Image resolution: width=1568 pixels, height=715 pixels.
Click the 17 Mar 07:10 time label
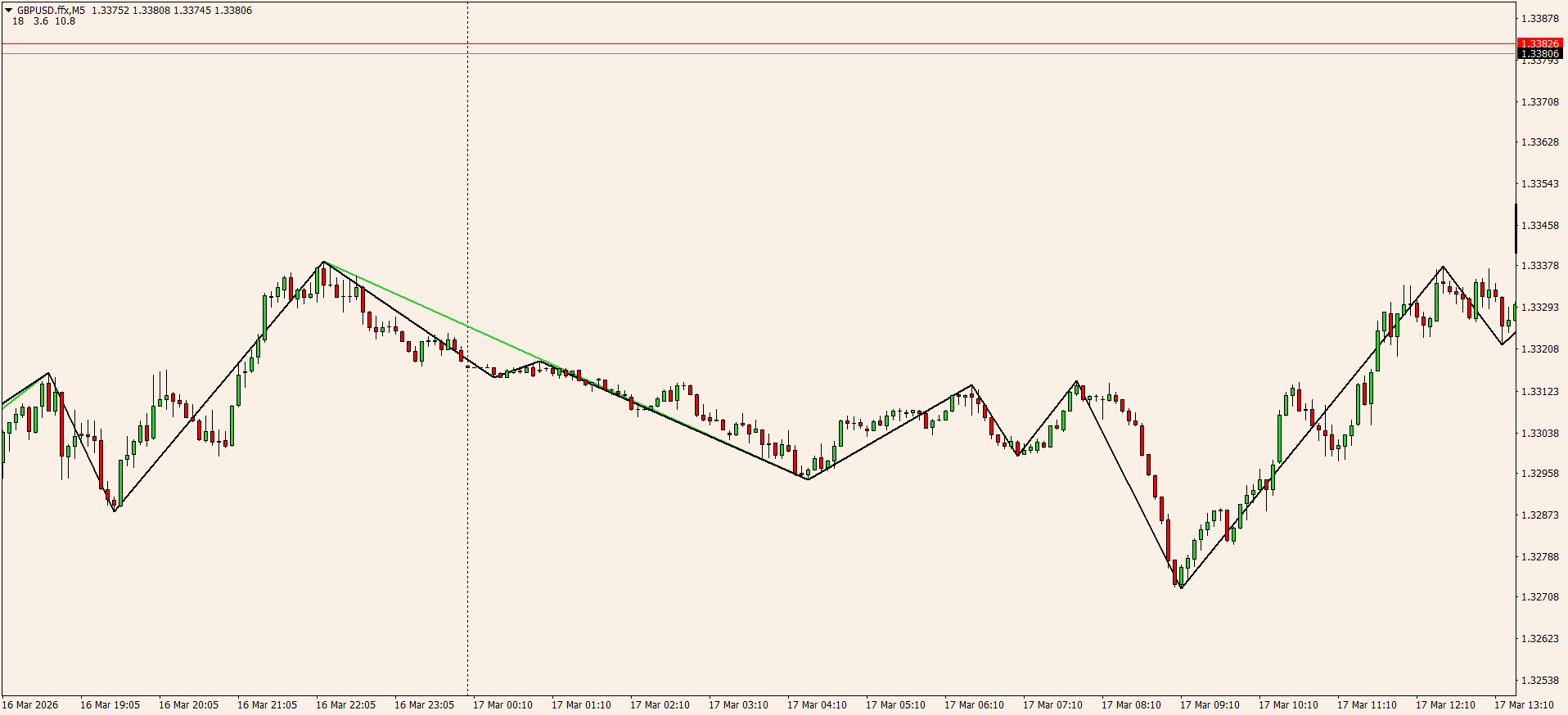(x=1052, y=705)
